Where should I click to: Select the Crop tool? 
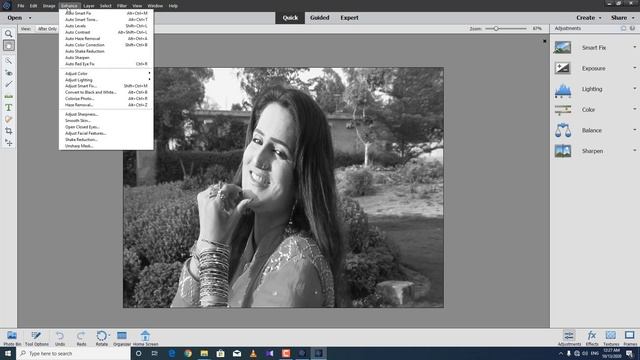(9, 131)
